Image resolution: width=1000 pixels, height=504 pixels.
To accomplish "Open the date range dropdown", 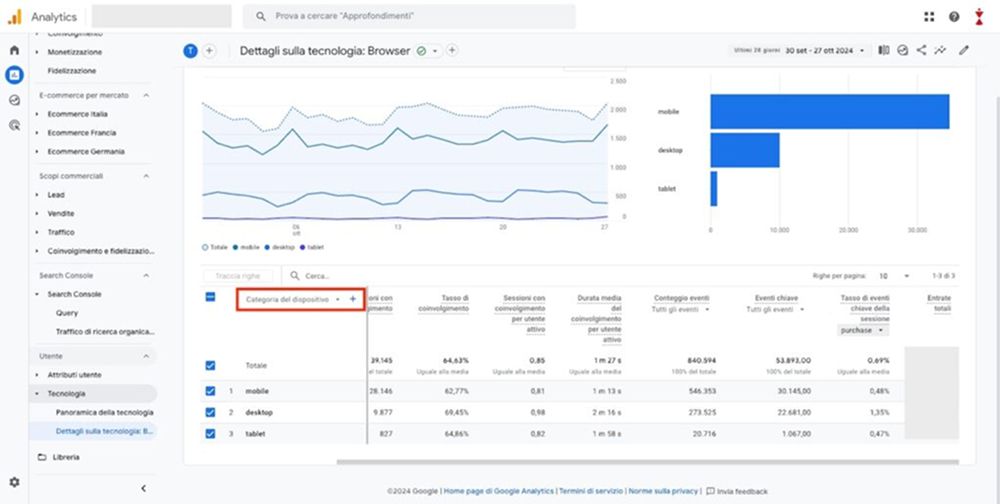I will click(x=825, y=50).
